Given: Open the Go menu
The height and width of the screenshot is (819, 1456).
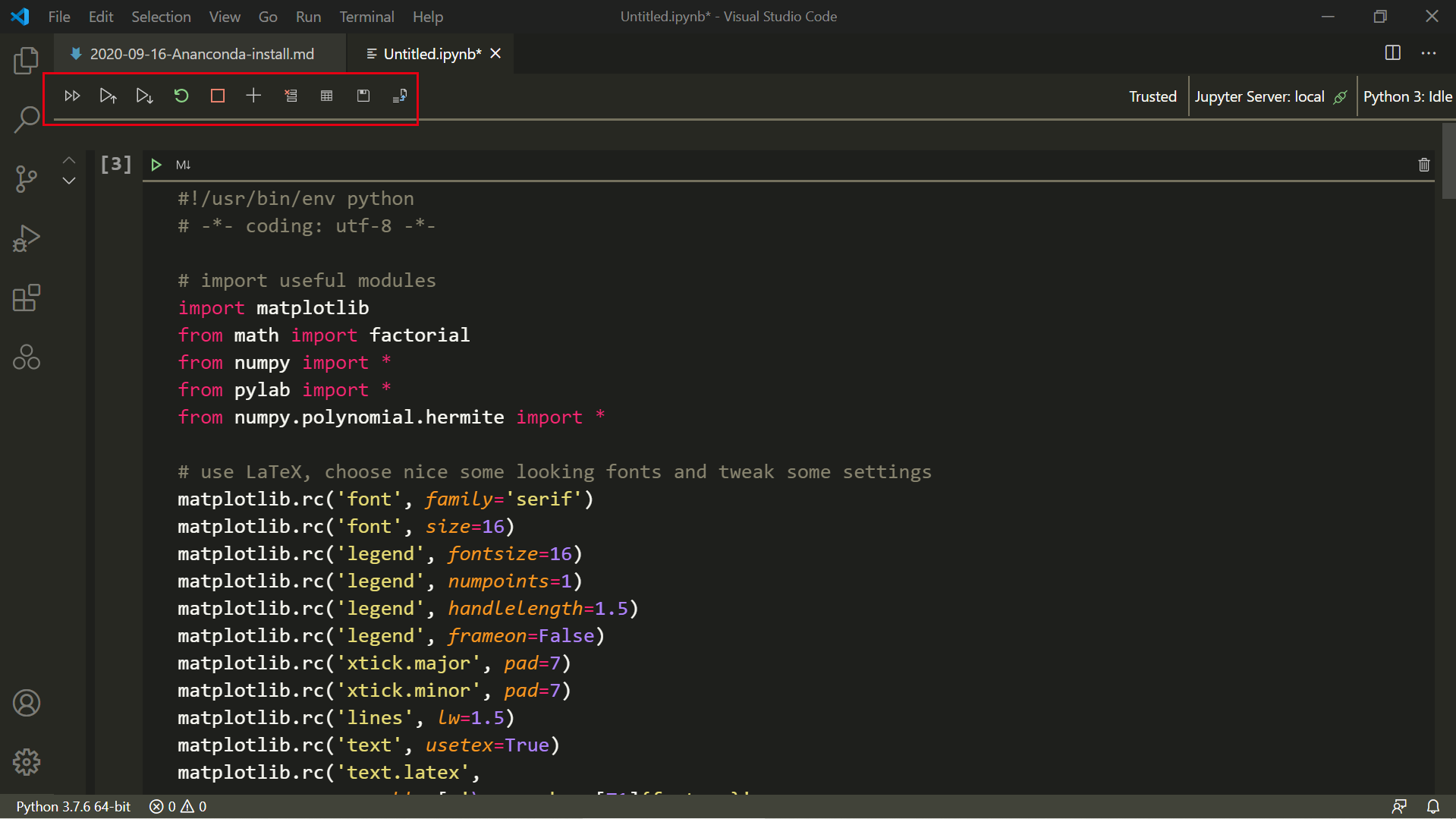Looking at the screenshot, I should [x=268, y=17].
